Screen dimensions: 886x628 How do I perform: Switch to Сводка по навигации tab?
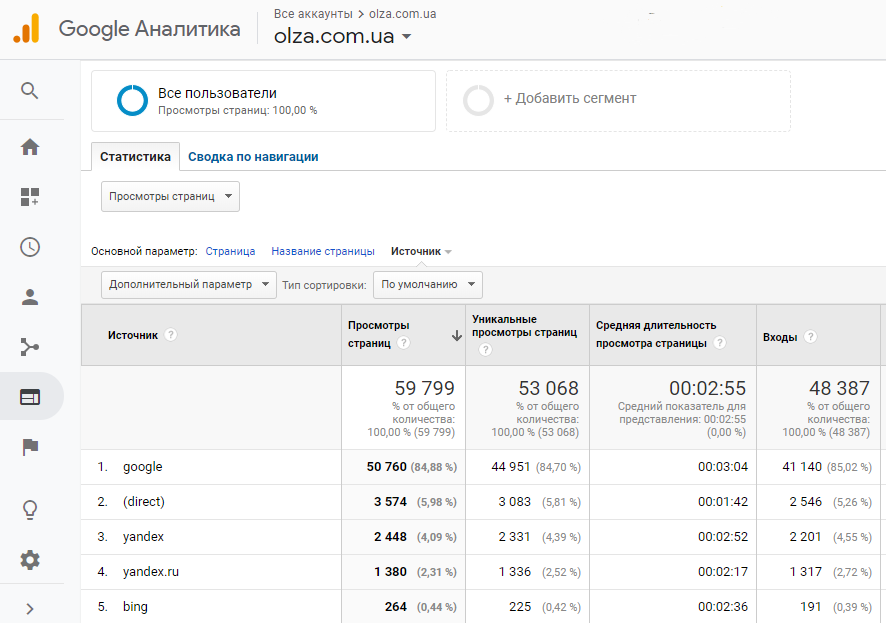pos(253,157)
